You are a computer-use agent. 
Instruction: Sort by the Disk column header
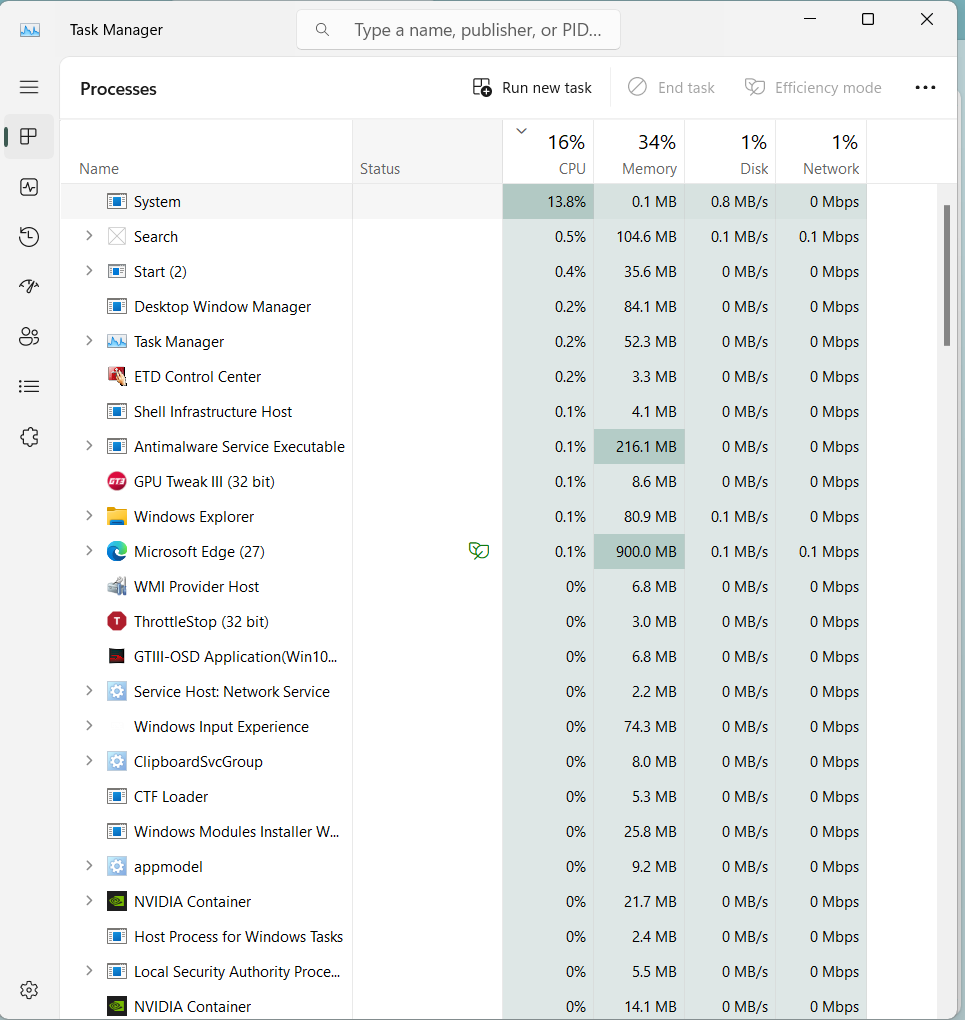point(730,152)
